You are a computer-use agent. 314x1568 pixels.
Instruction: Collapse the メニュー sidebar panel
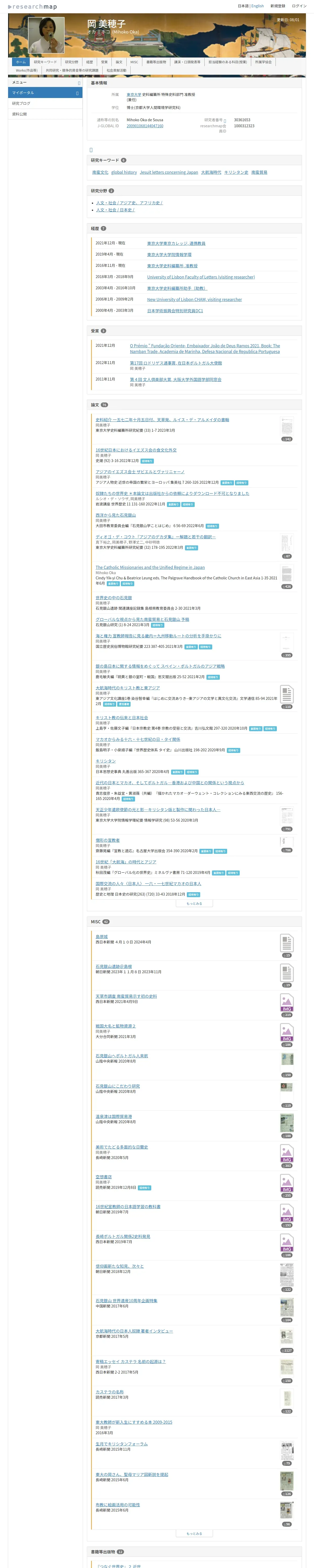click(79, 83)
